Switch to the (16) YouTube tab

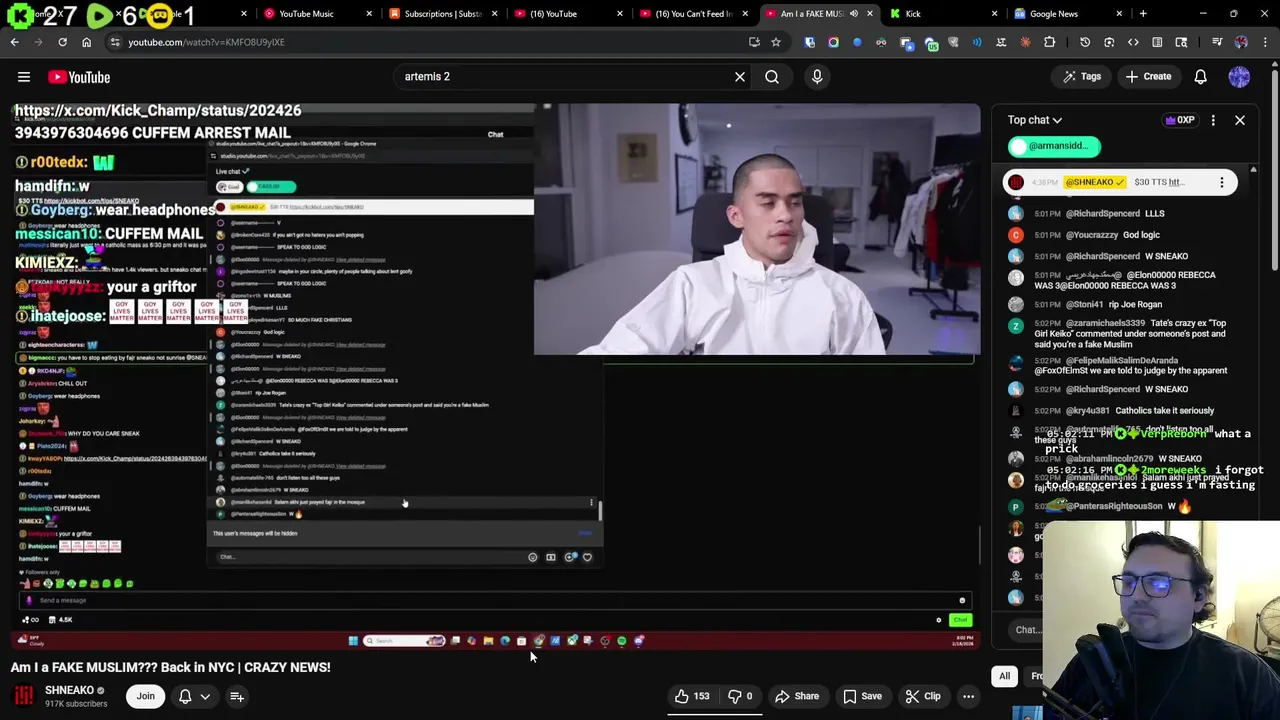pos(553,14)
